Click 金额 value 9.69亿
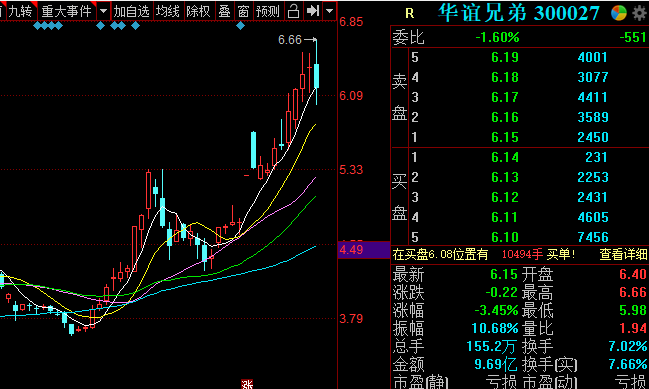Viewport: 649px width, 389px height. [496, 365]
